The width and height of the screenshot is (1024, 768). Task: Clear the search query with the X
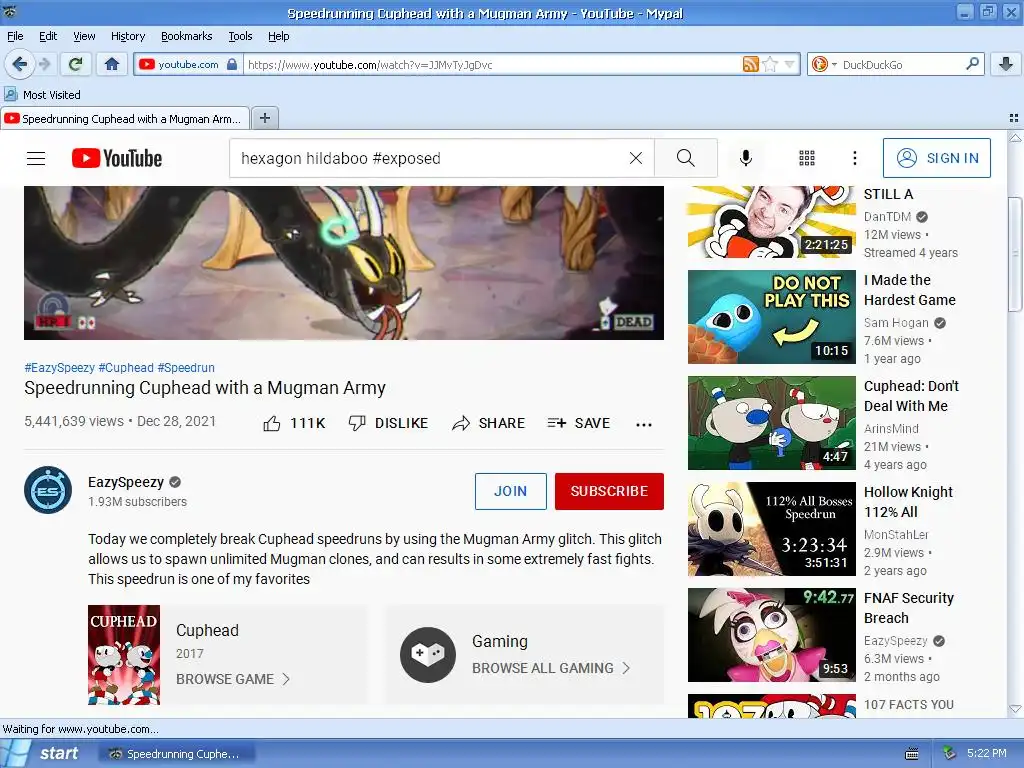pyautogui.click(x=635, y=158)
